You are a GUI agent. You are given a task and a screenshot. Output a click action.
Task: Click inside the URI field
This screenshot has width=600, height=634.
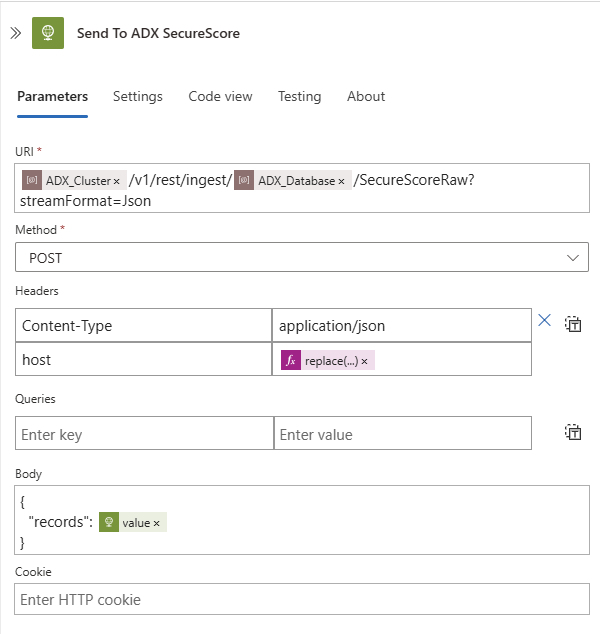pos(302,188)
